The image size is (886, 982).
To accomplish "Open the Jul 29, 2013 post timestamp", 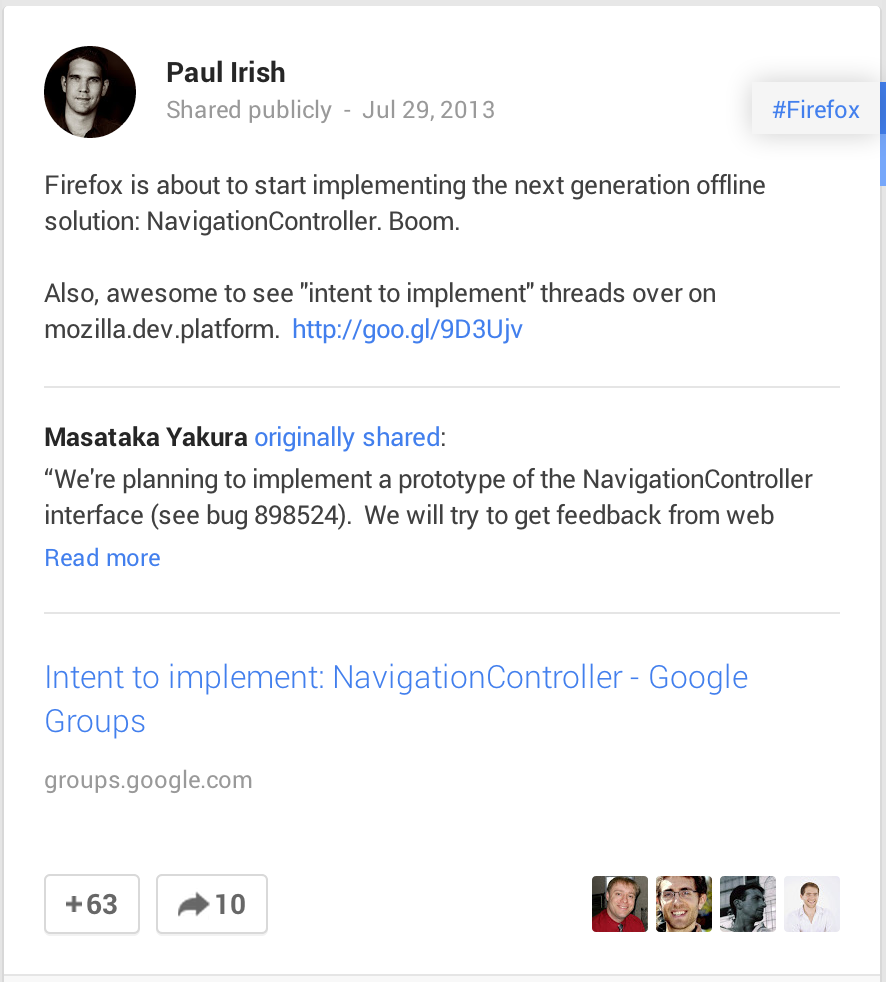I will [428, 110].
